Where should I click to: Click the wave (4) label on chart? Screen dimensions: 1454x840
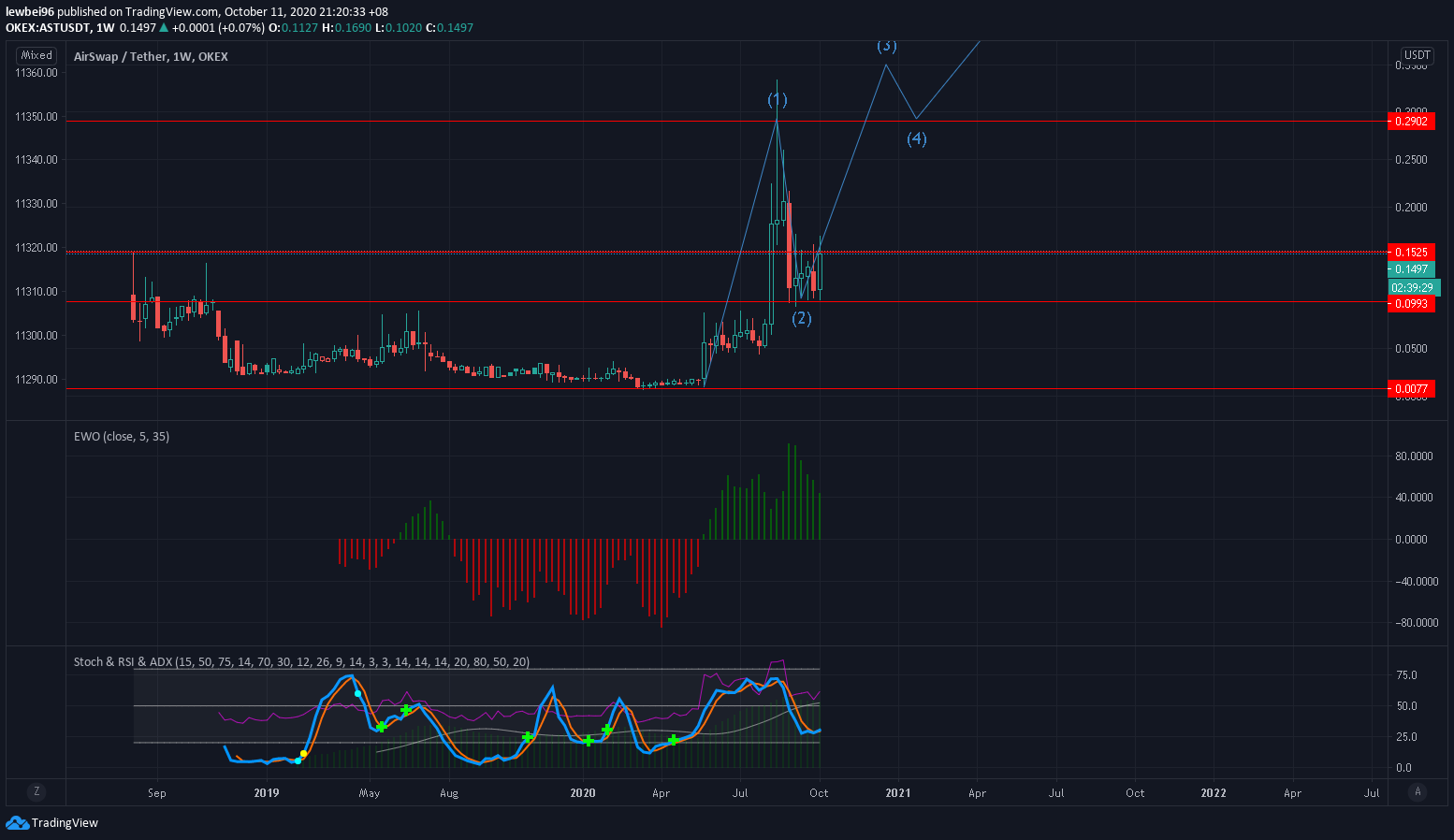[x=917, y=138]
